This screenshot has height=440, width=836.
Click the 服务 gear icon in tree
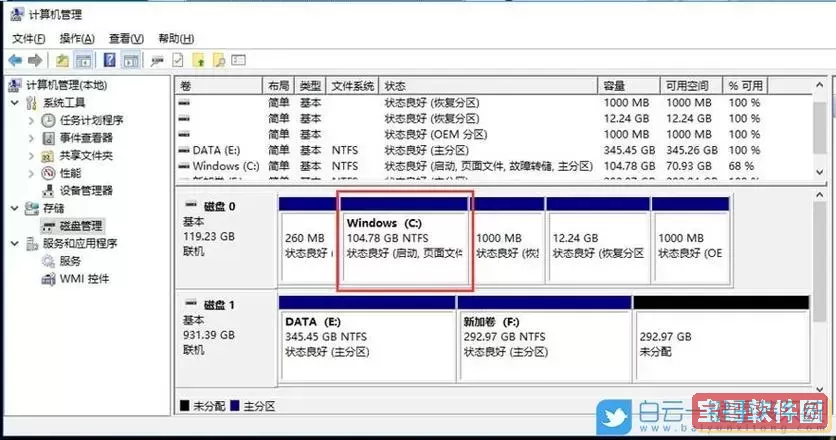tap(48, 261)
